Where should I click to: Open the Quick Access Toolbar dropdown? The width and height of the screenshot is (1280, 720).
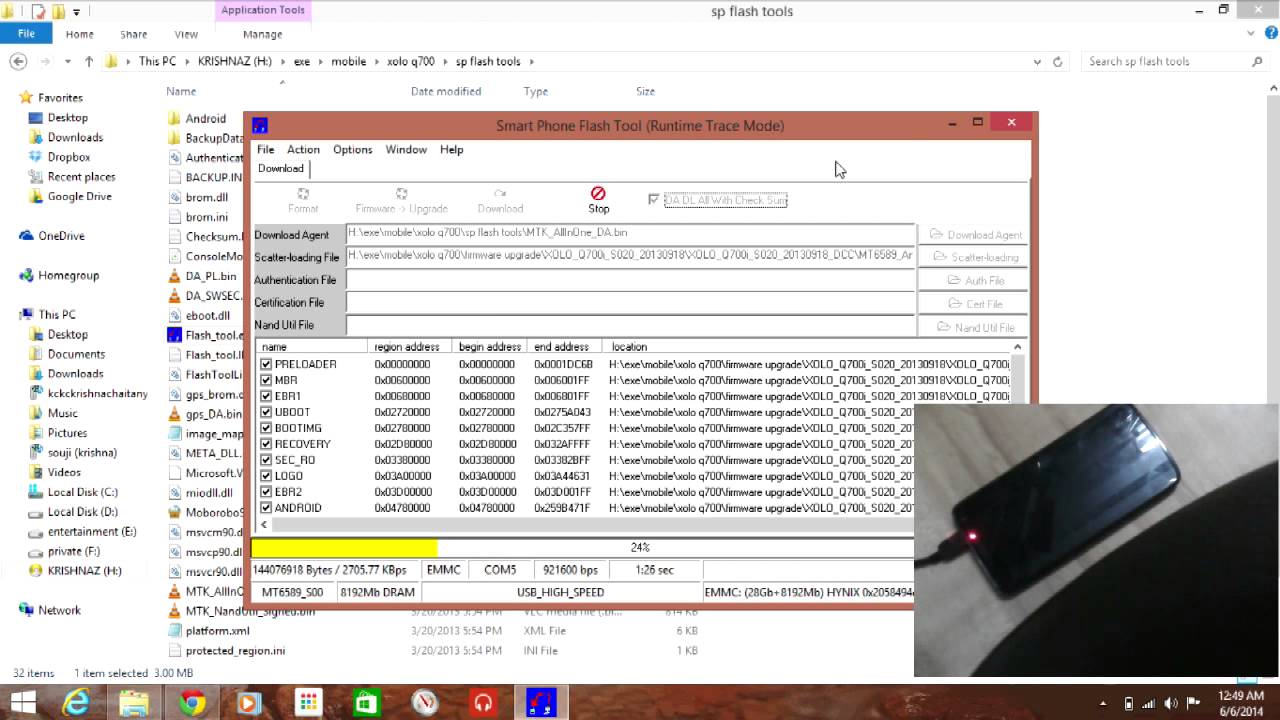76,12
